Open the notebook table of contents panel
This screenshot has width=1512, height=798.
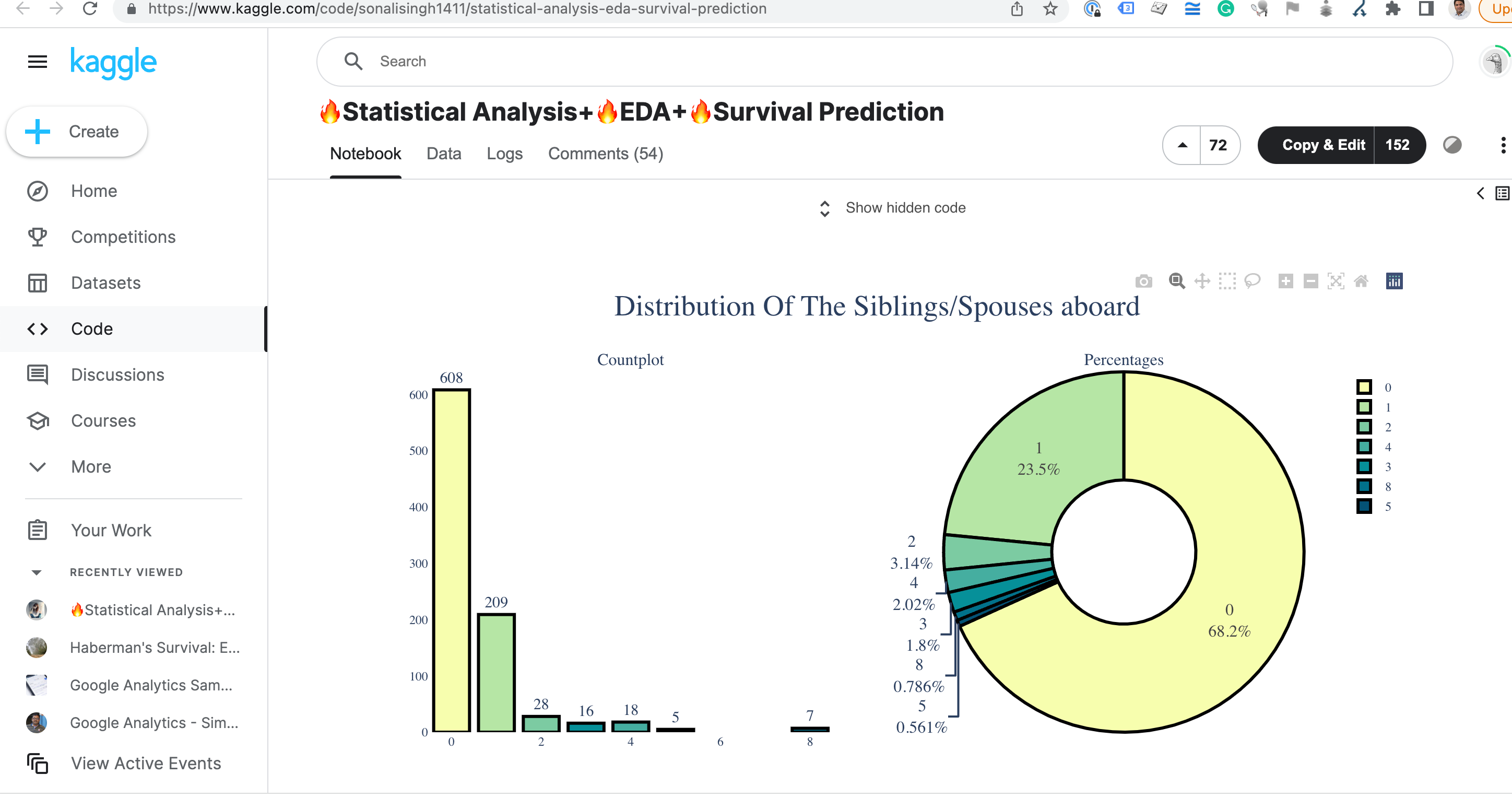(1501, 193)
